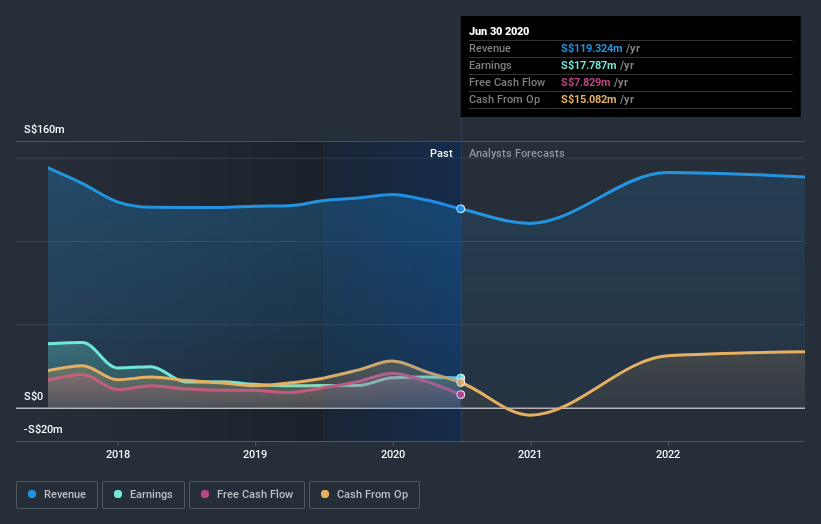Toggle the Free Cash Flow legend button
821x524 pixels.
click(x=247, y=495)
